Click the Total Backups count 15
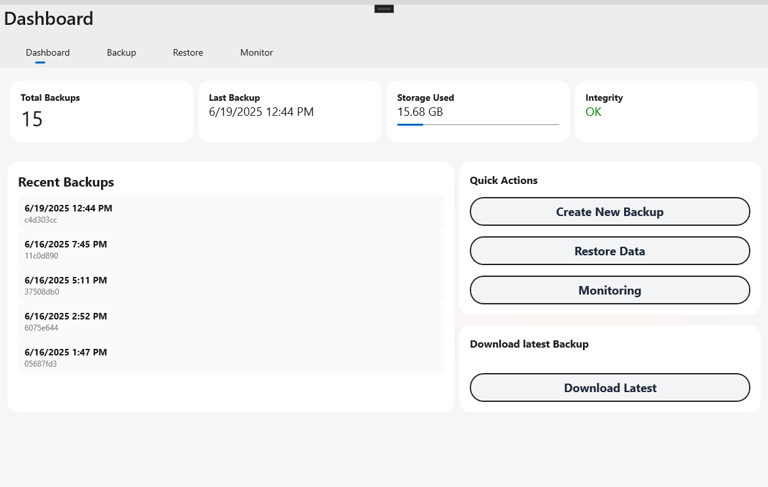This screenshot has height=487, width=768. pos(32,119)
